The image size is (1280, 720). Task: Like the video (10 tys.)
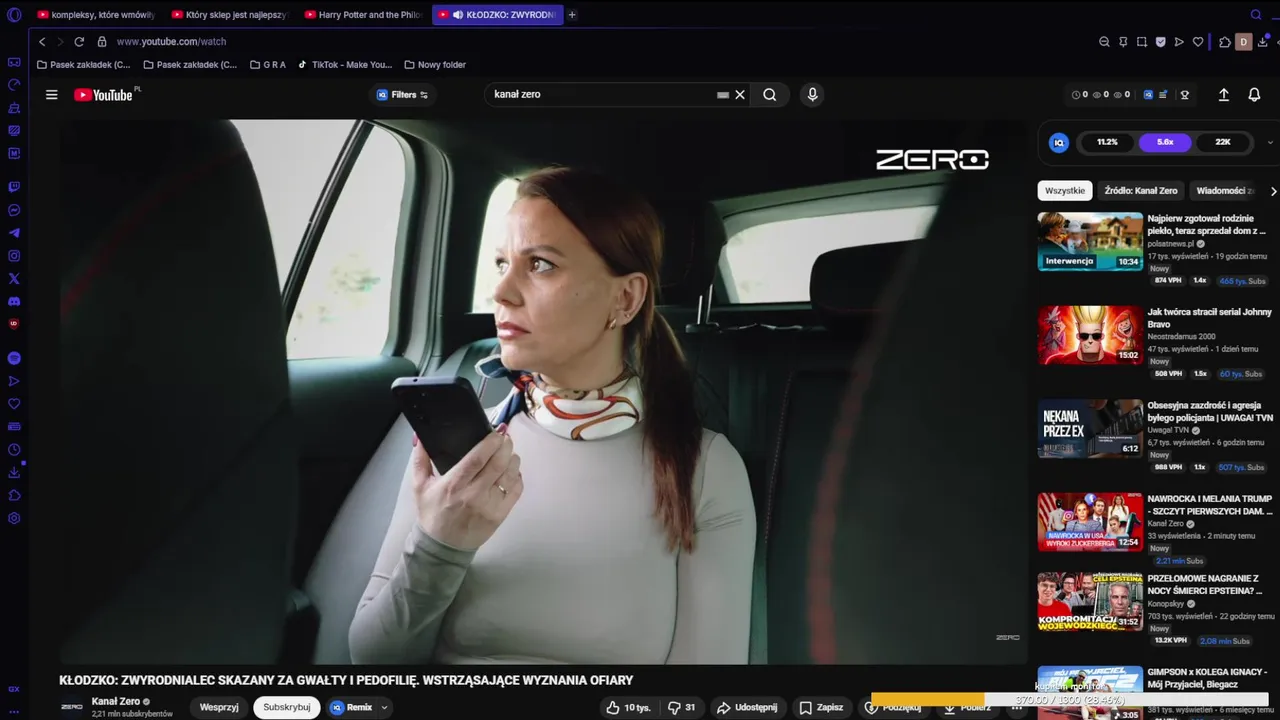click(628, 707)
